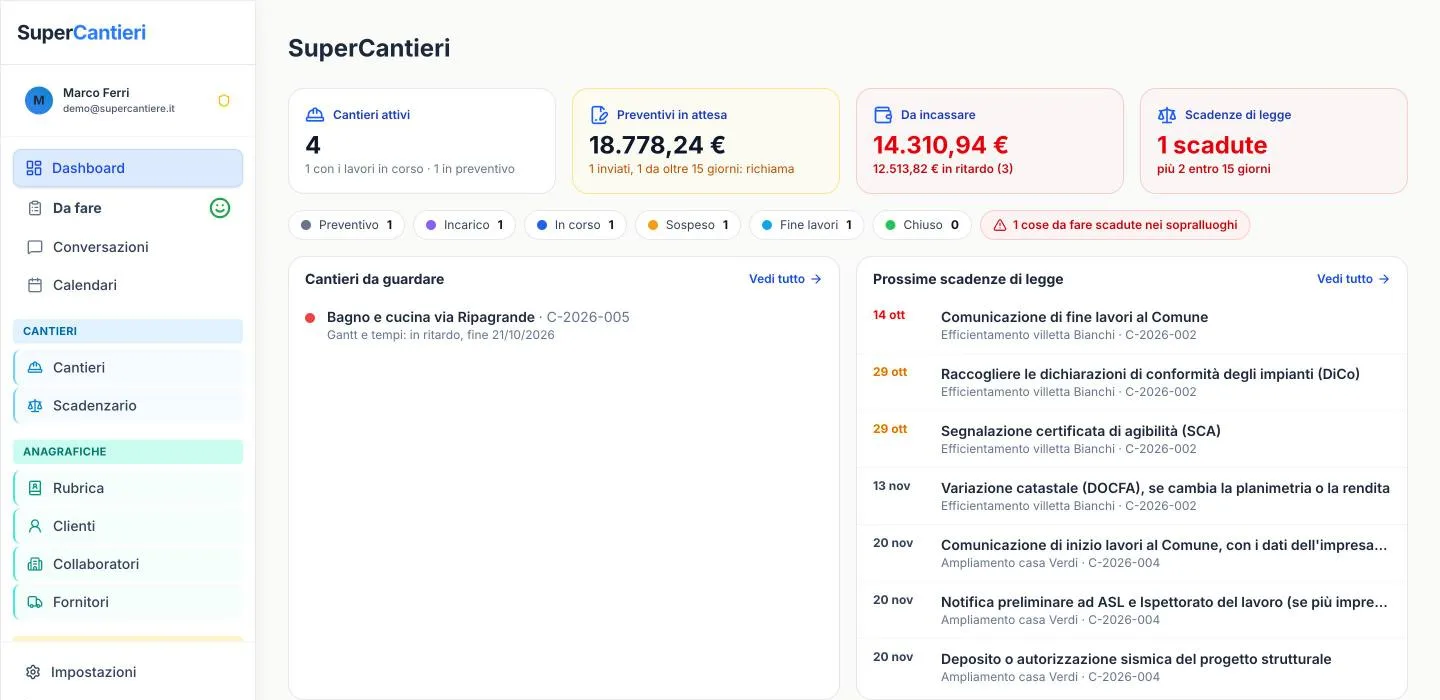Open Bagno e cucina via Ripagrande project
This screenshot has height=700, width=1440.
(x=564, y=325)
